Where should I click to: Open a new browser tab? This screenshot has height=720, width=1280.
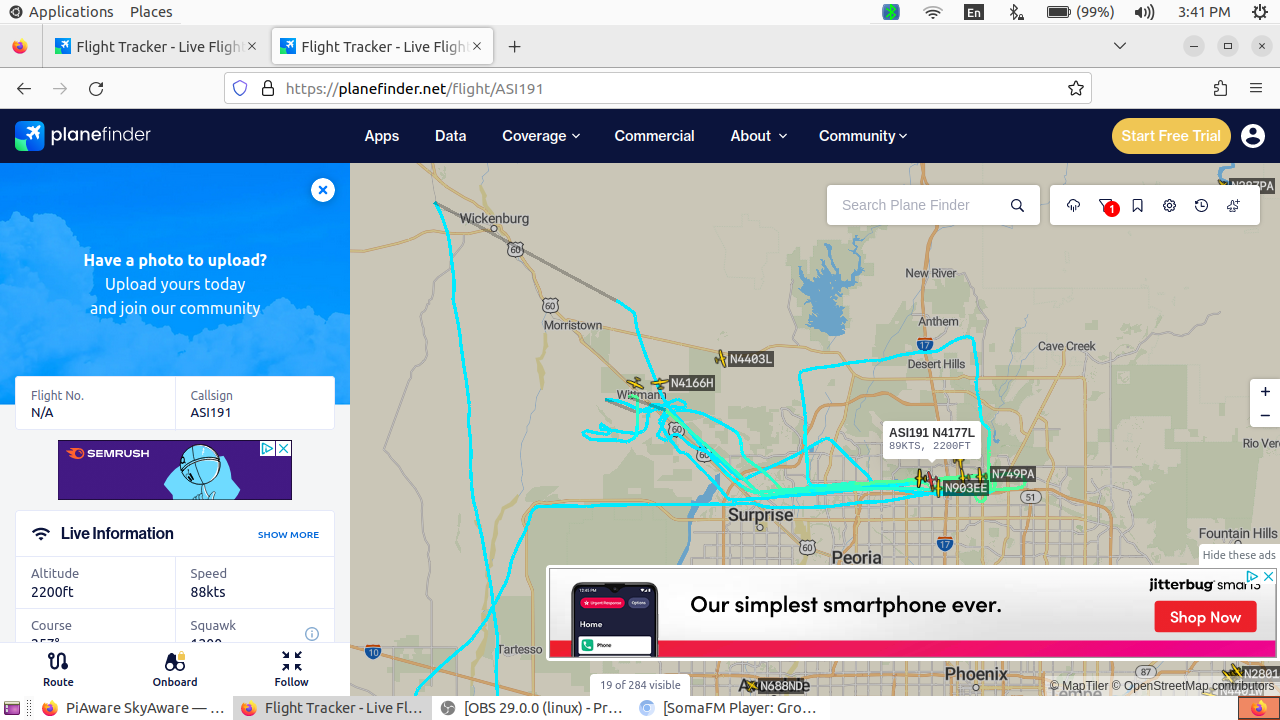coord(514,47)
